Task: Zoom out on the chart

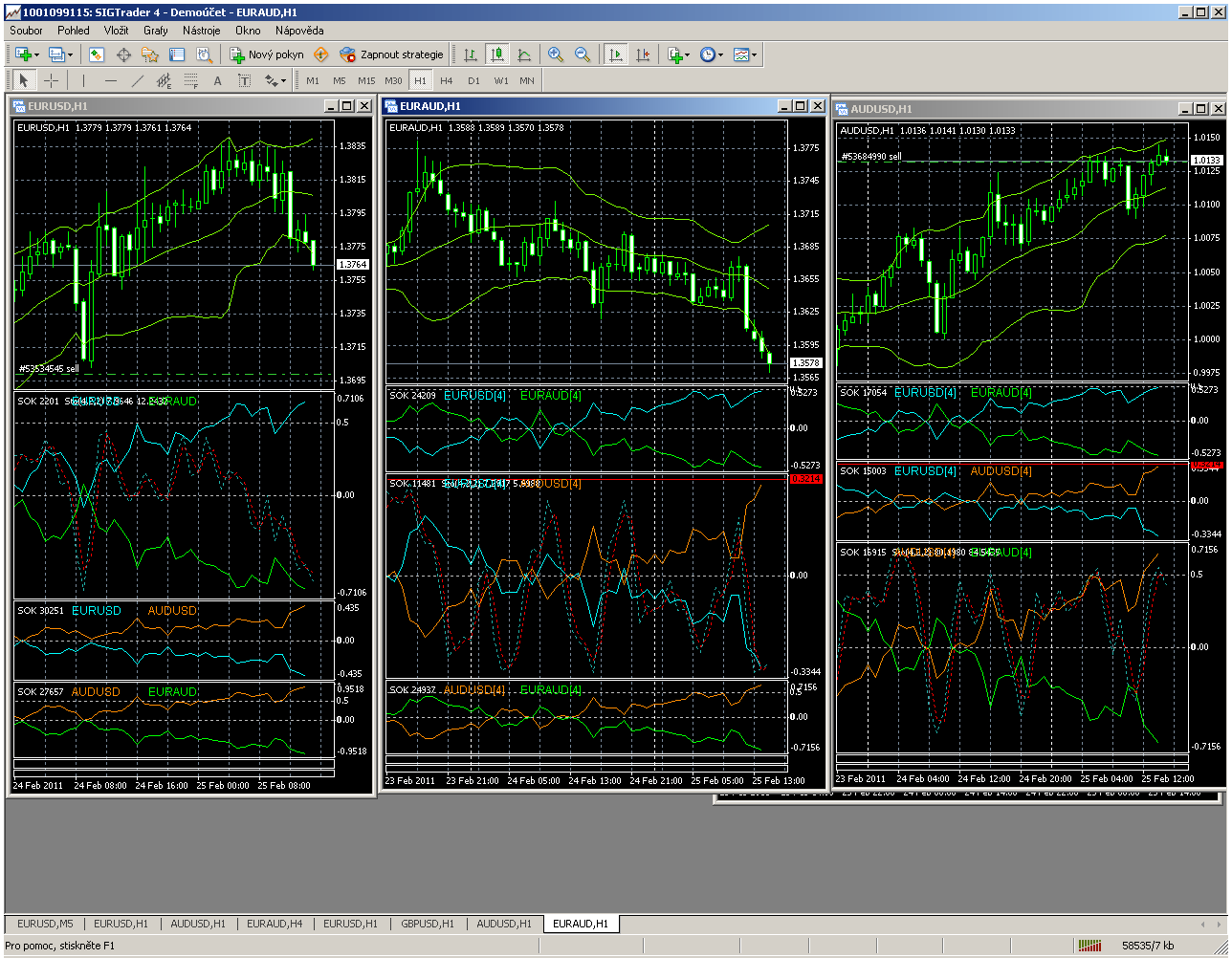Action: point(583,54)
